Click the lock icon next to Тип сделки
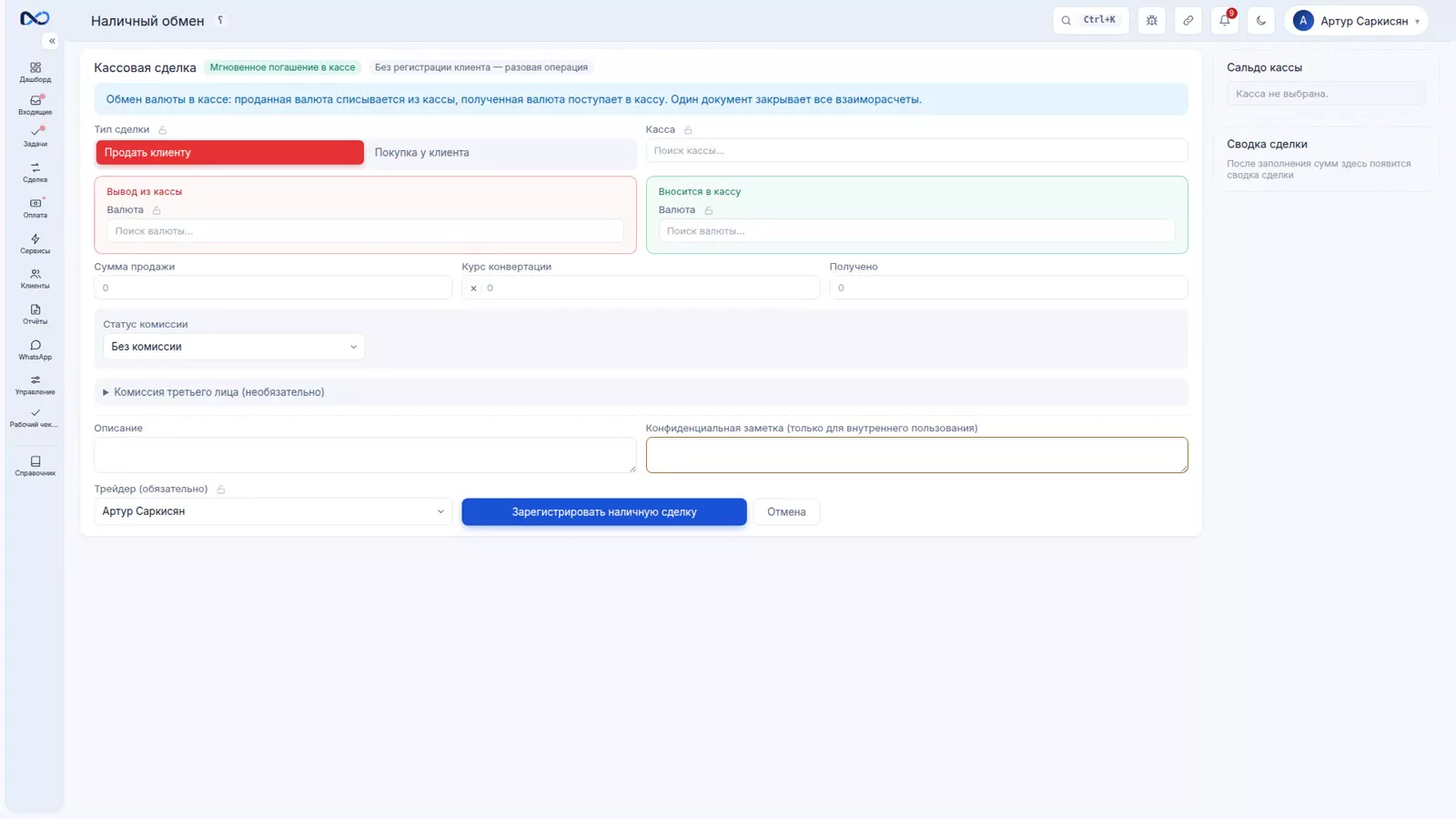The image size is (1456, 819). coord(163,130)
